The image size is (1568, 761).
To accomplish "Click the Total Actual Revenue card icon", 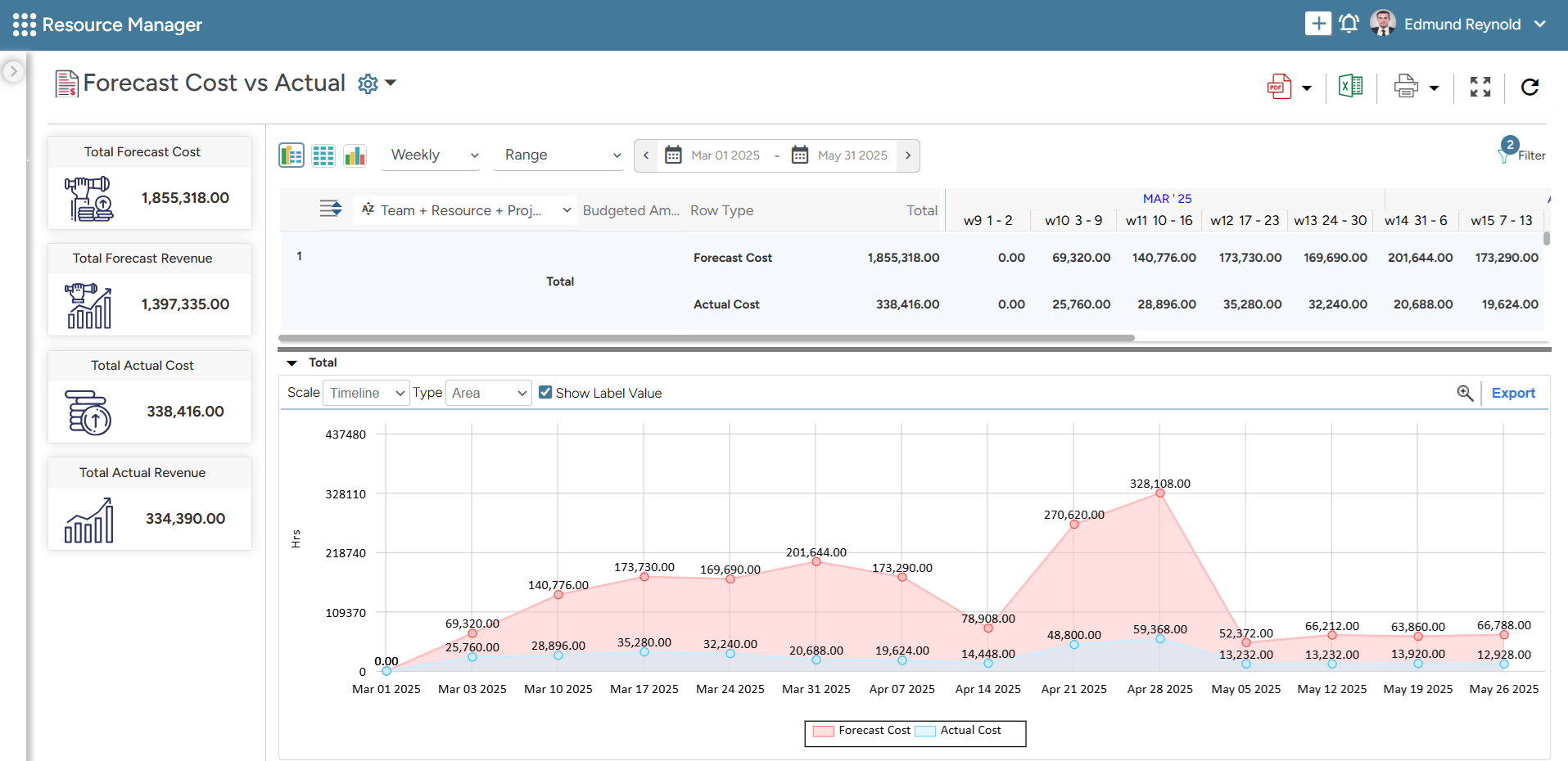I will pyautogui.click(x=89, y=520).
